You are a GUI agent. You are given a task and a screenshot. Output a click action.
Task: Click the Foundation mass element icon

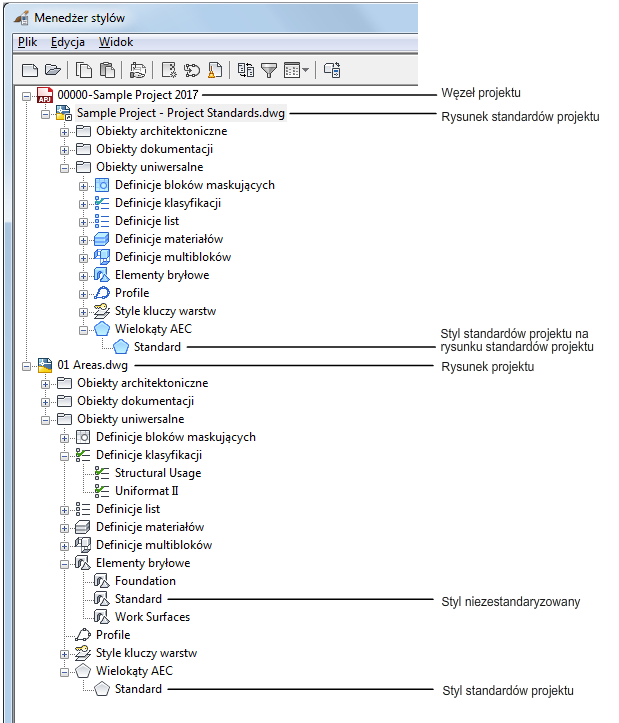(101, 581)
